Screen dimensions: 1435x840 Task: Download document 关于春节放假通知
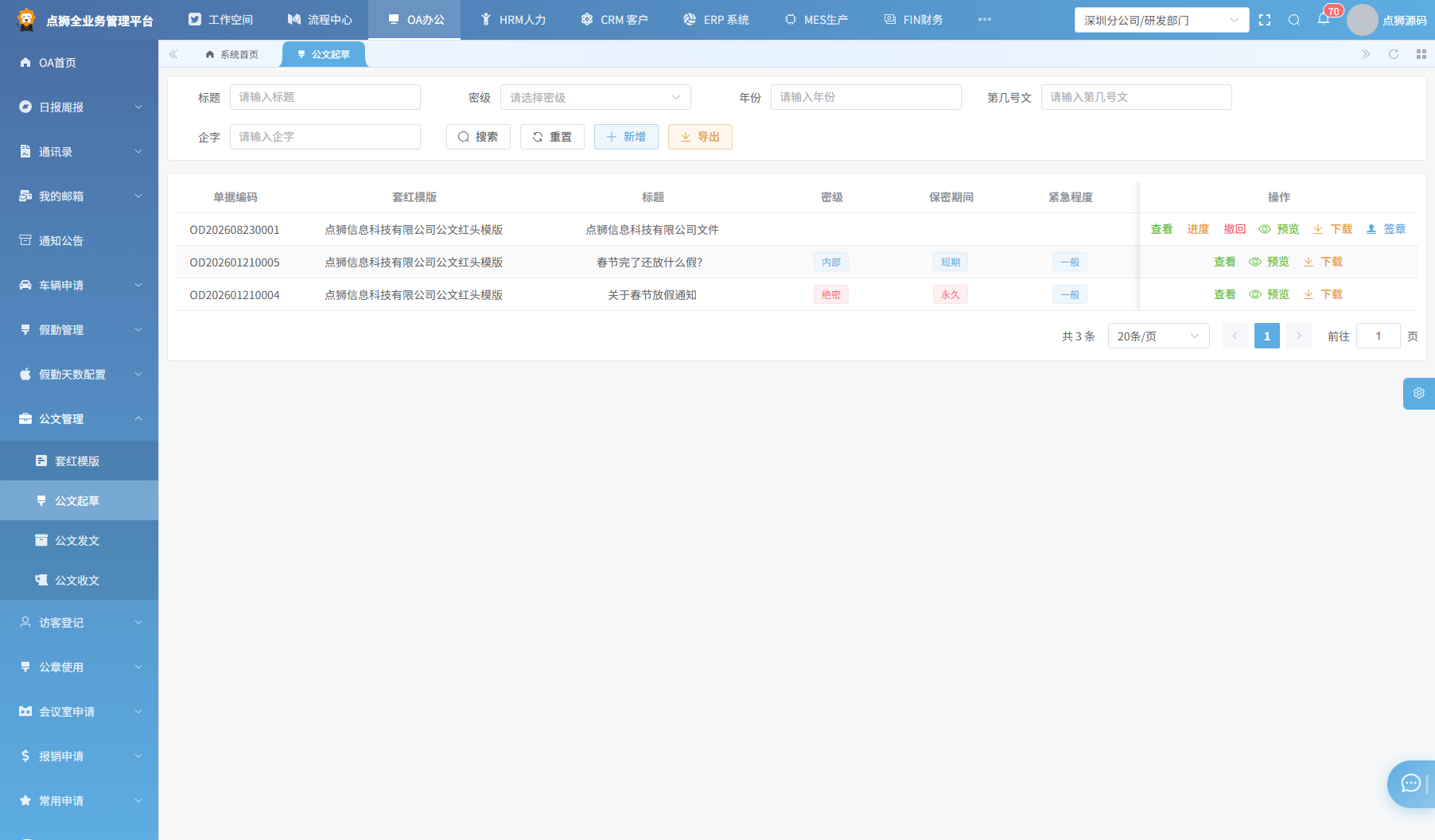(x=1323, y=294)
